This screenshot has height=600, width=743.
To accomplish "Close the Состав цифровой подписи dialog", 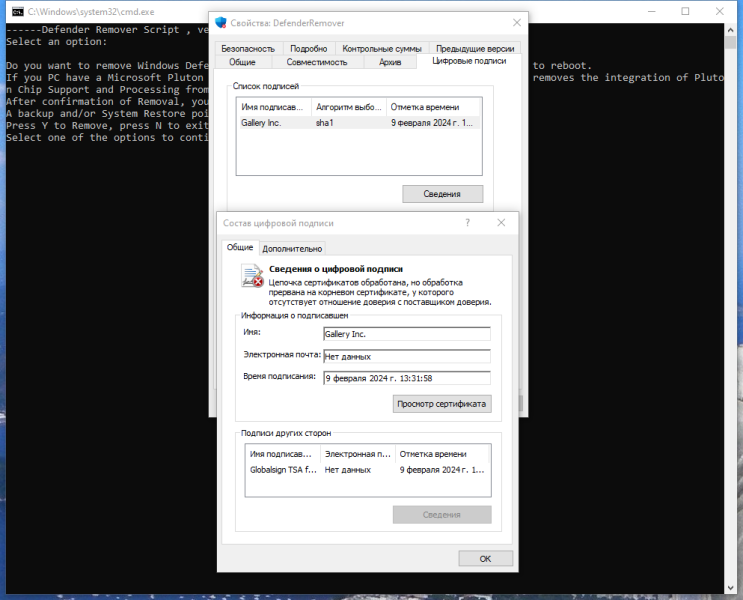I will click(501, 223).
